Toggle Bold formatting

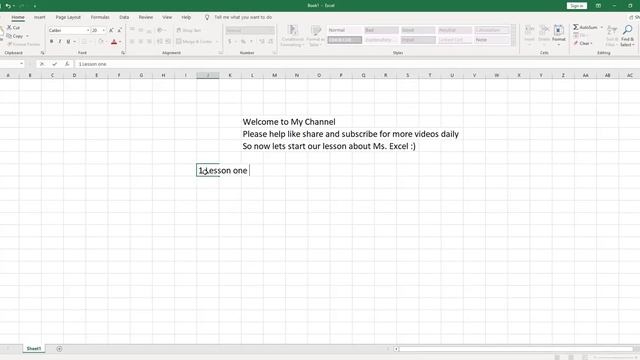[51, 42]
